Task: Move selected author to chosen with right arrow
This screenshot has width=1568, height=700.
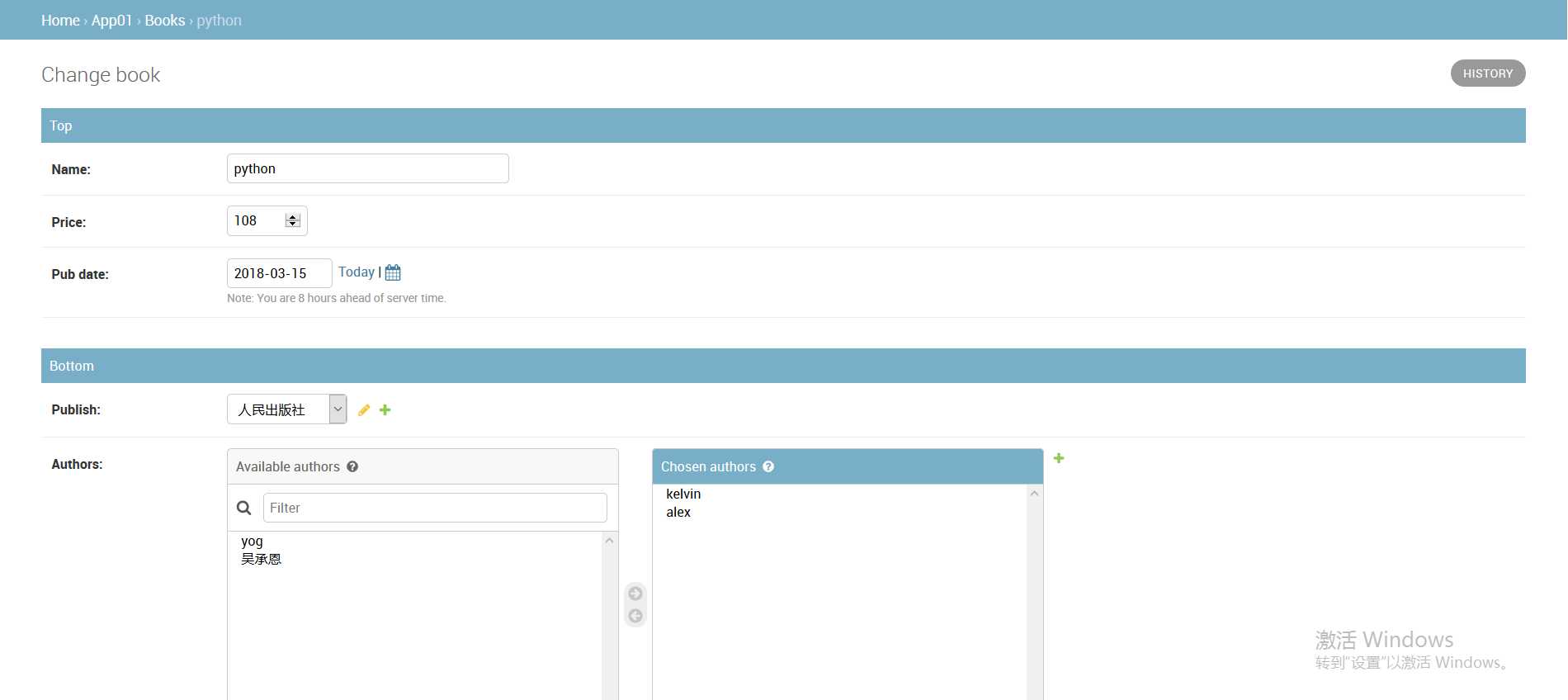Action: point(635,594)
